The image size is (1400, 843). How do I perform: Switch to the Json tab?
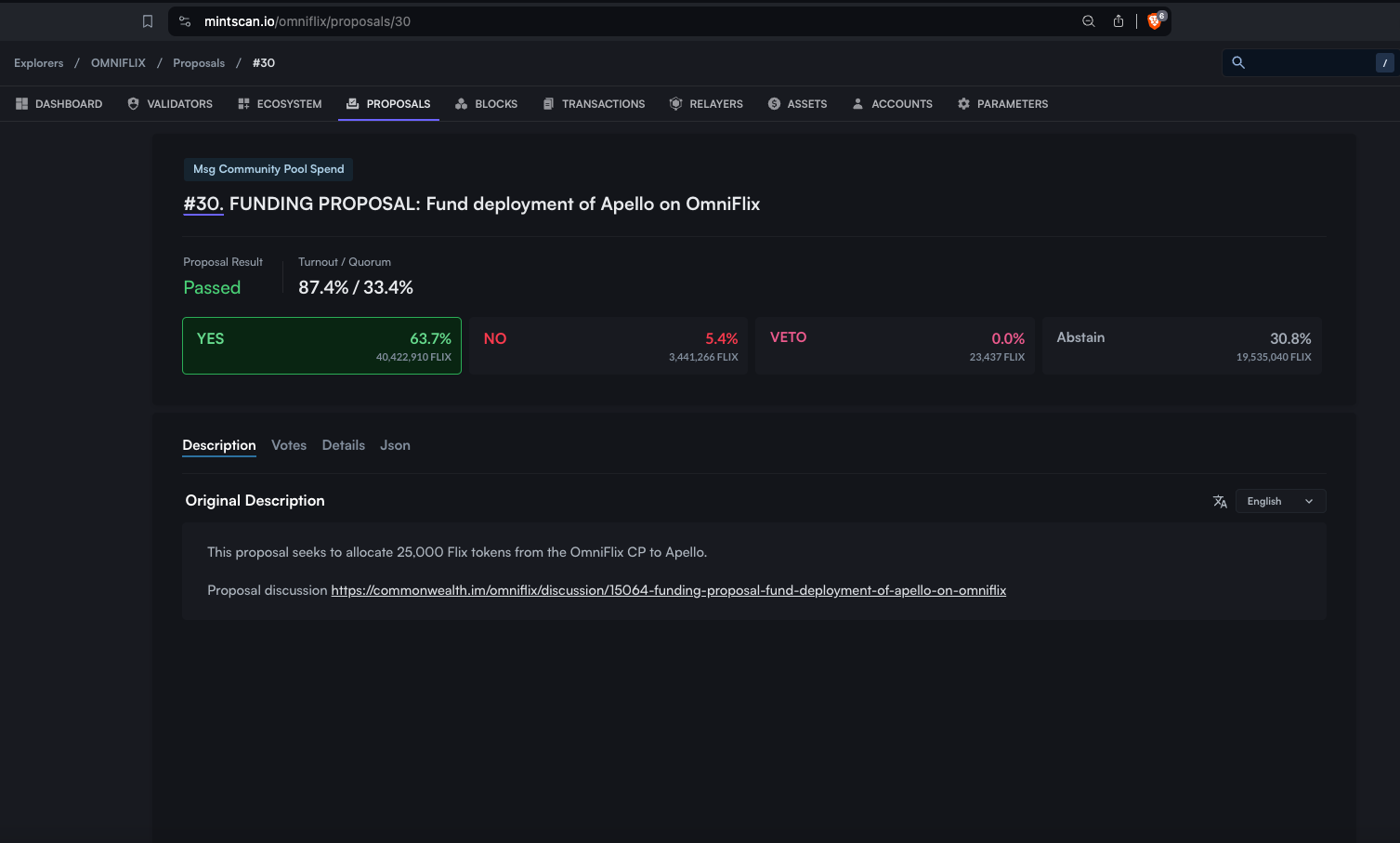(x=395, y=445)
